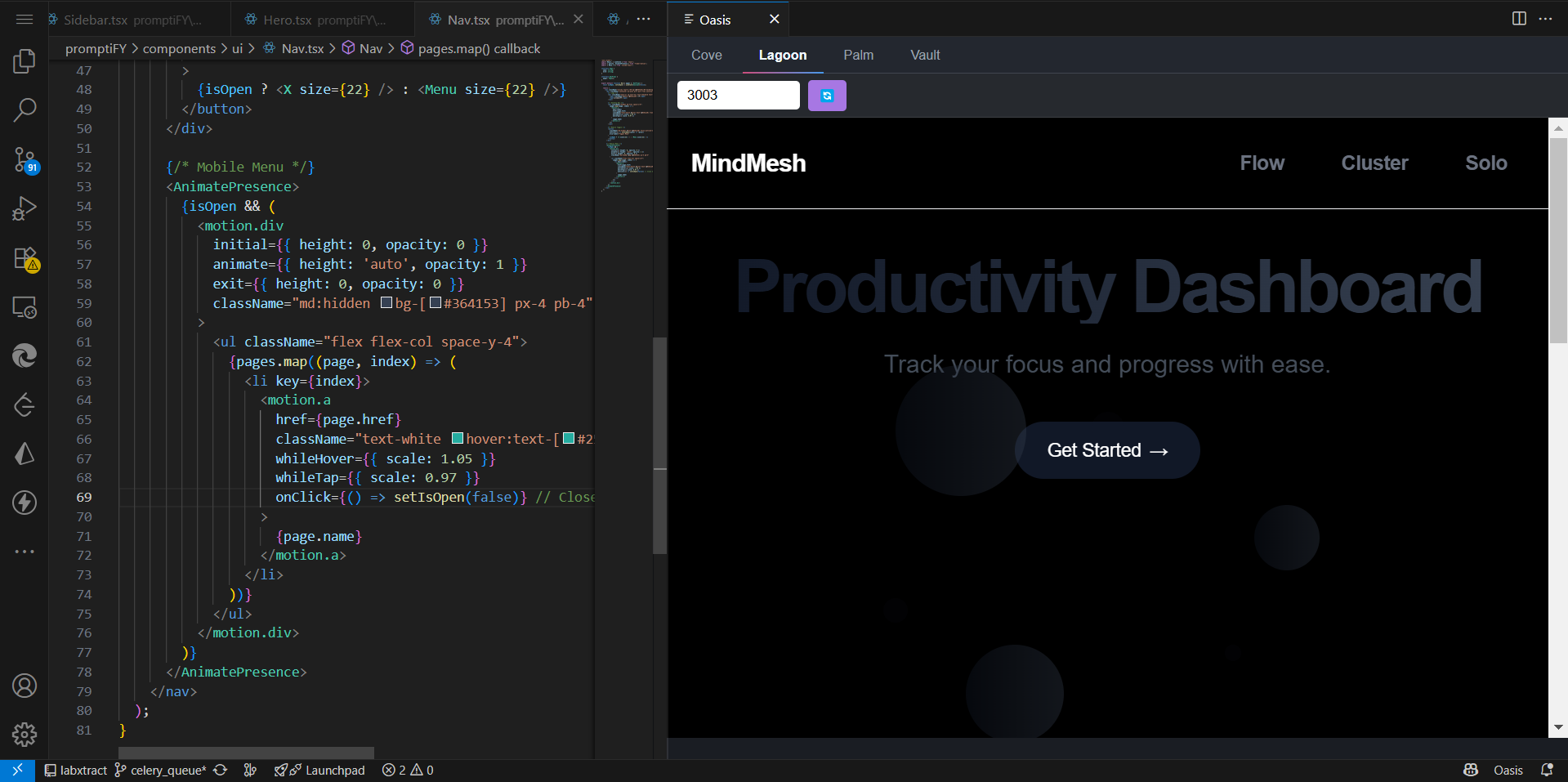The width and height of the screenshot is (1568, 782).
Task: Launch the Run and Debug panel
Action: (x=25, y=208)
